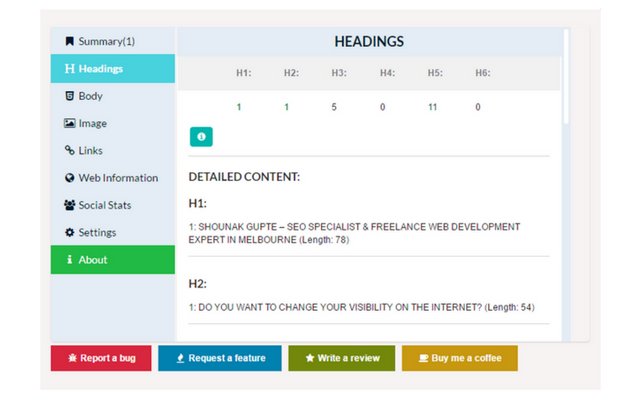Click the Report a bug button
Image resolution: width=640 pixels, height=400 pixels.
[x=101, y=358]
